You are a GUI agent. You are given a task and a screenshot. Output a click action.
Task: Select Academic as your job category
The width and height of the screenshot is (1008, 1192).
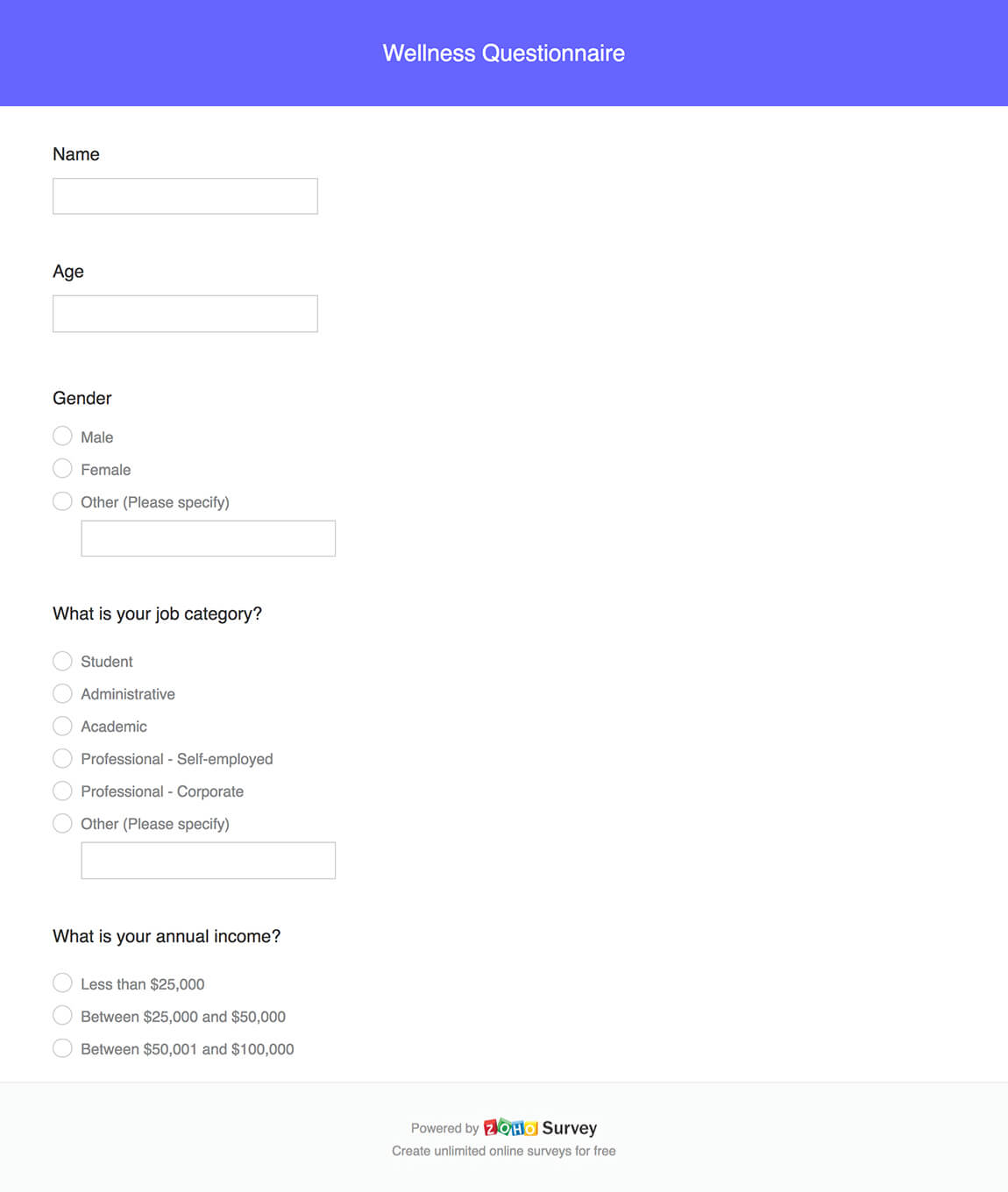point(62,726)
